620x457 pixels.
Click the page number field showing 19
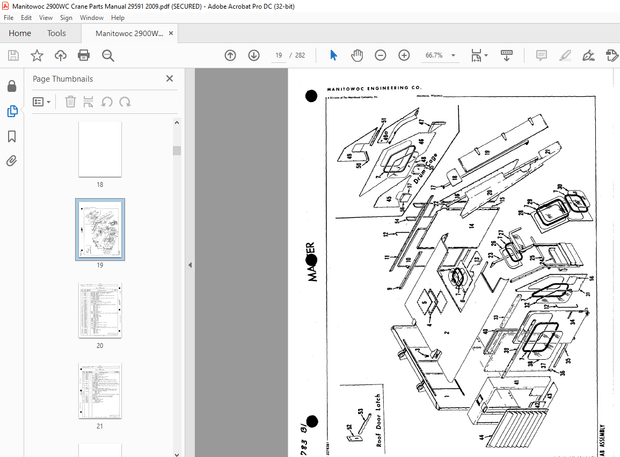(278, 55)
